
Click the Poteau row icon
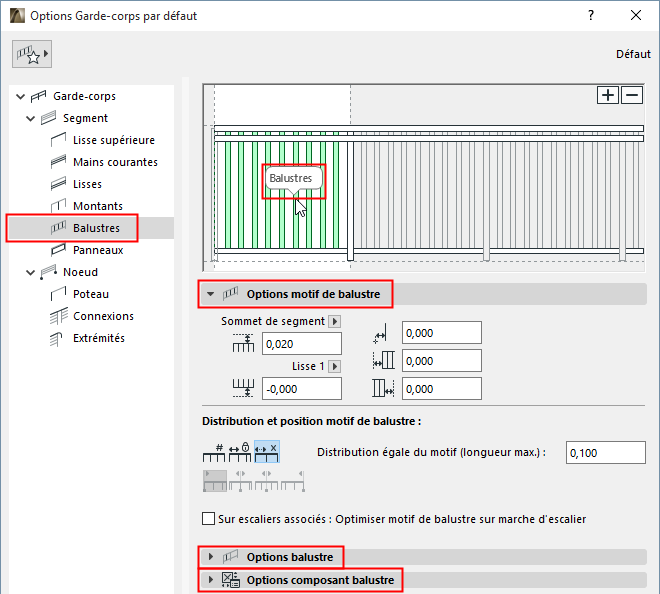tap(58, 293)
